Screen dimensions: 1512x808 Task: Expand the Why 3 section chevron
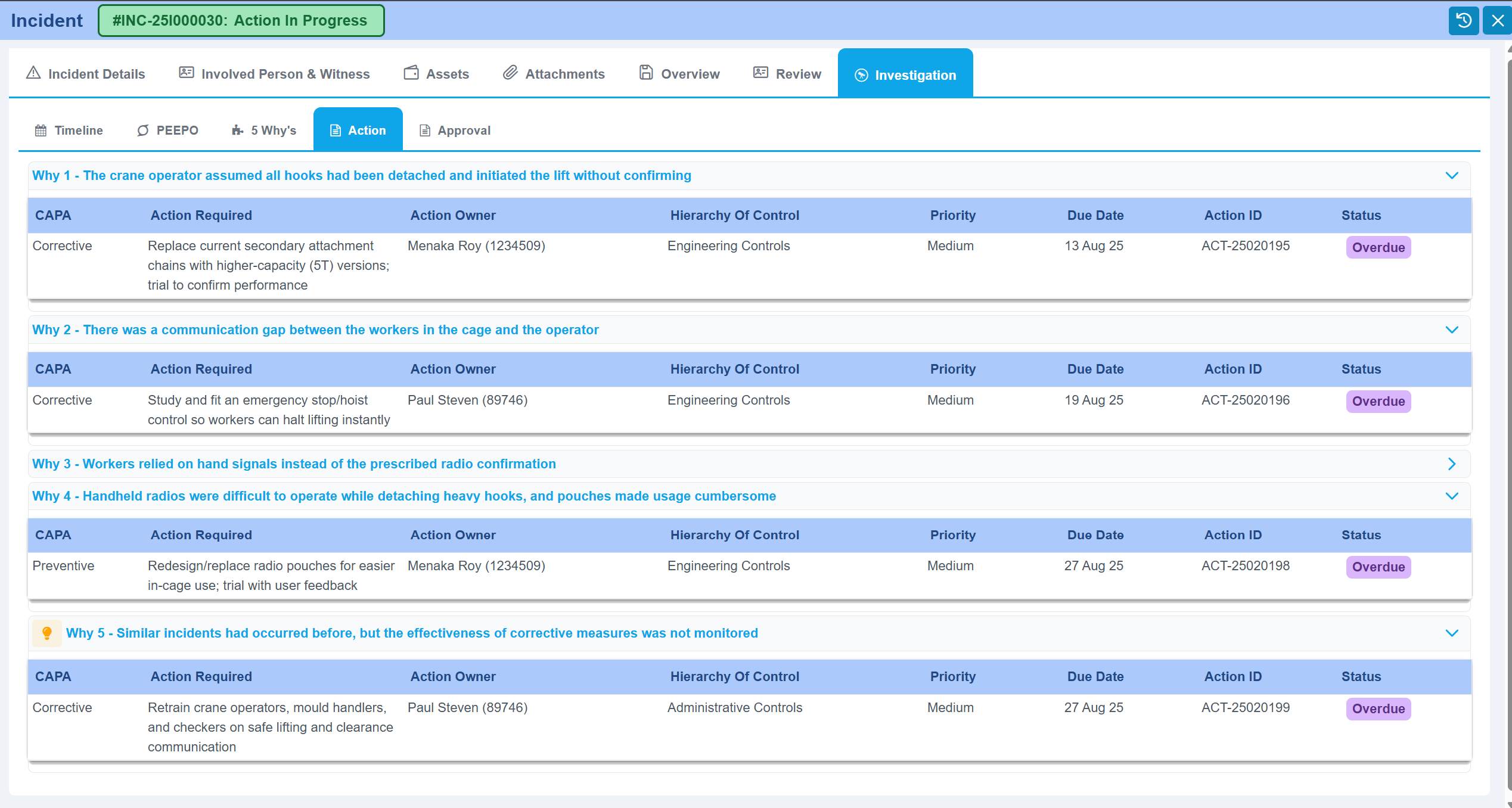point(1452,464)
